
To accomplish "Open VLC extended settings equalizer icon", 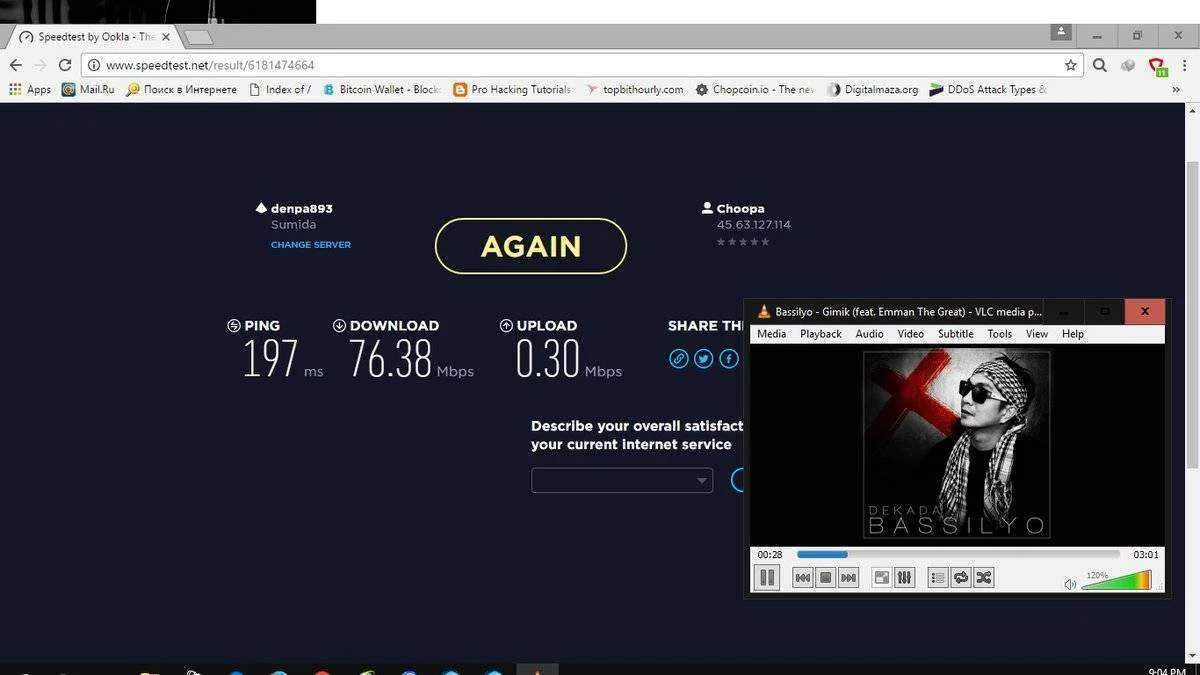I will coord(904,577).
